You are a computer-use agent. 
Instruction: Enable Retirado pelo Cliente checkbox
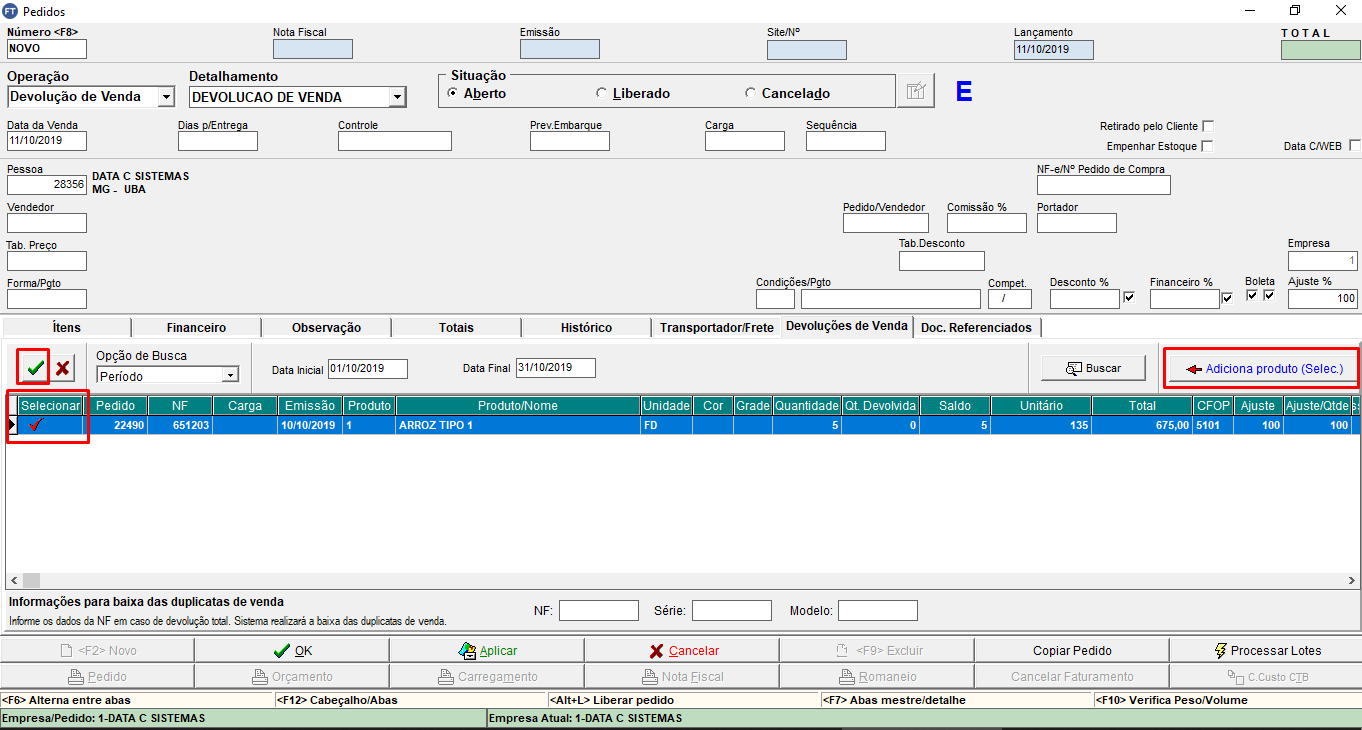point(1208,127)
